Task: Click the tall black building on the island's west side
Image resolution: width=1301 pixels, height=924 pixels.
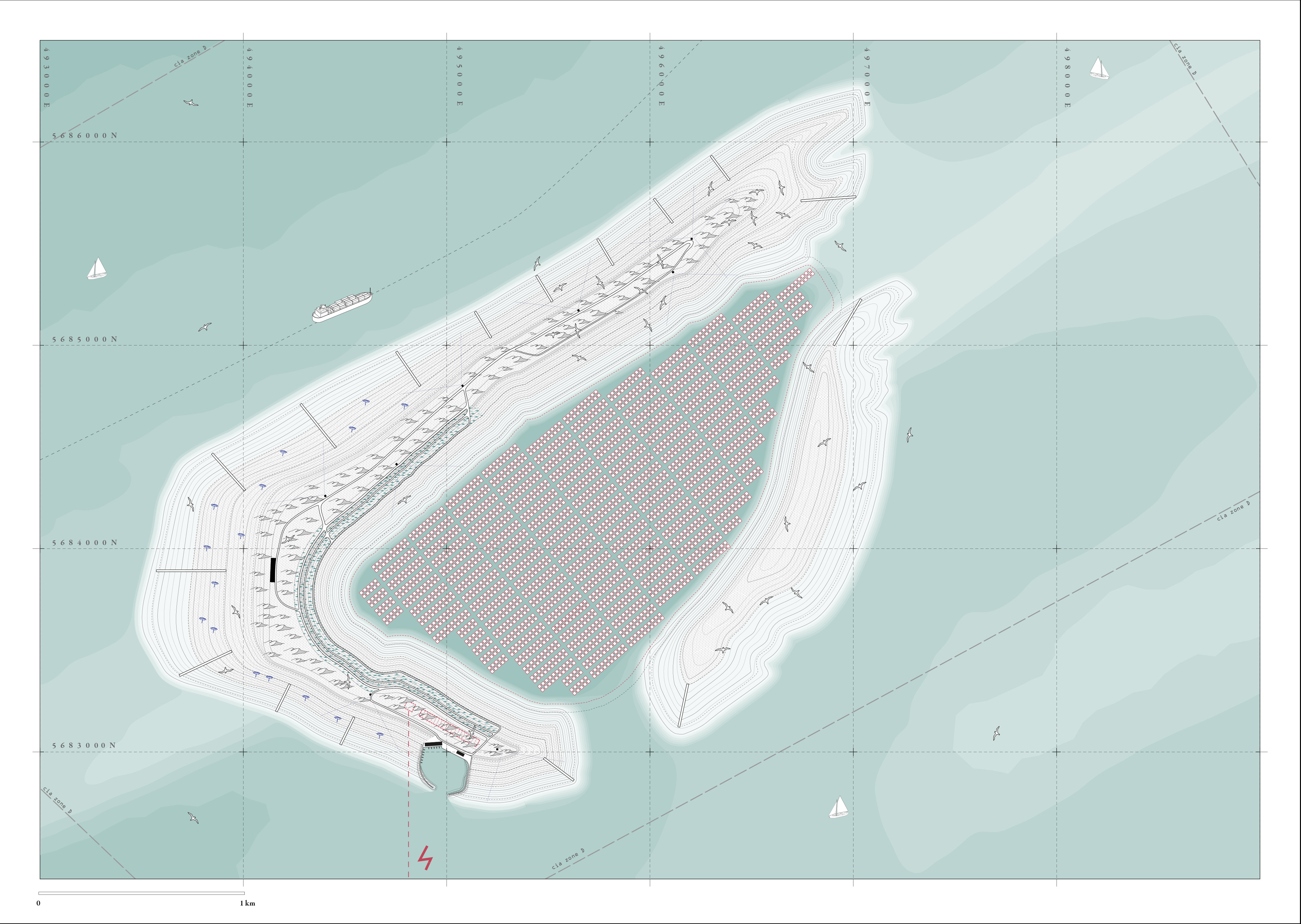Action: pyautogui.click(x=273, y=569)
